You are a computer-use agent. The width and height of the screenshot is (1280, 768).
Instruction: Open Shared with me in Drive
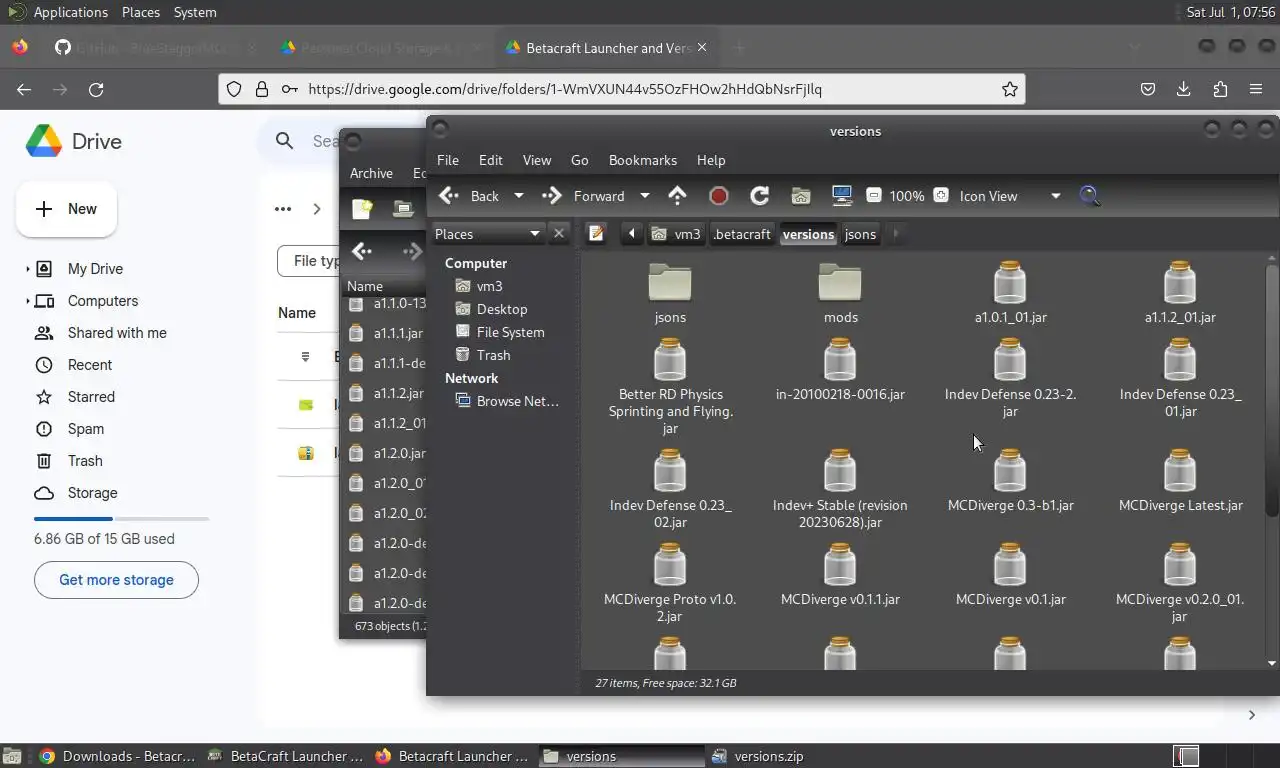(x=117, y=333)
